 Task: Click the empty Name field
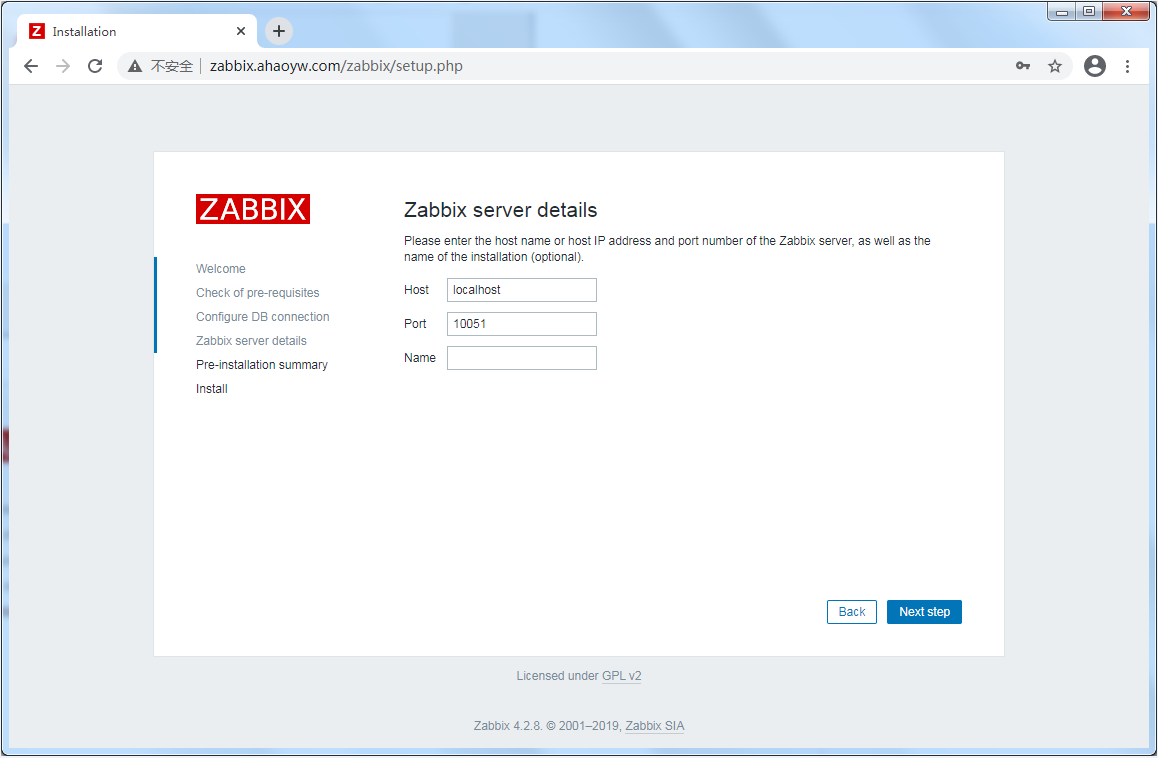click(521, 358)
